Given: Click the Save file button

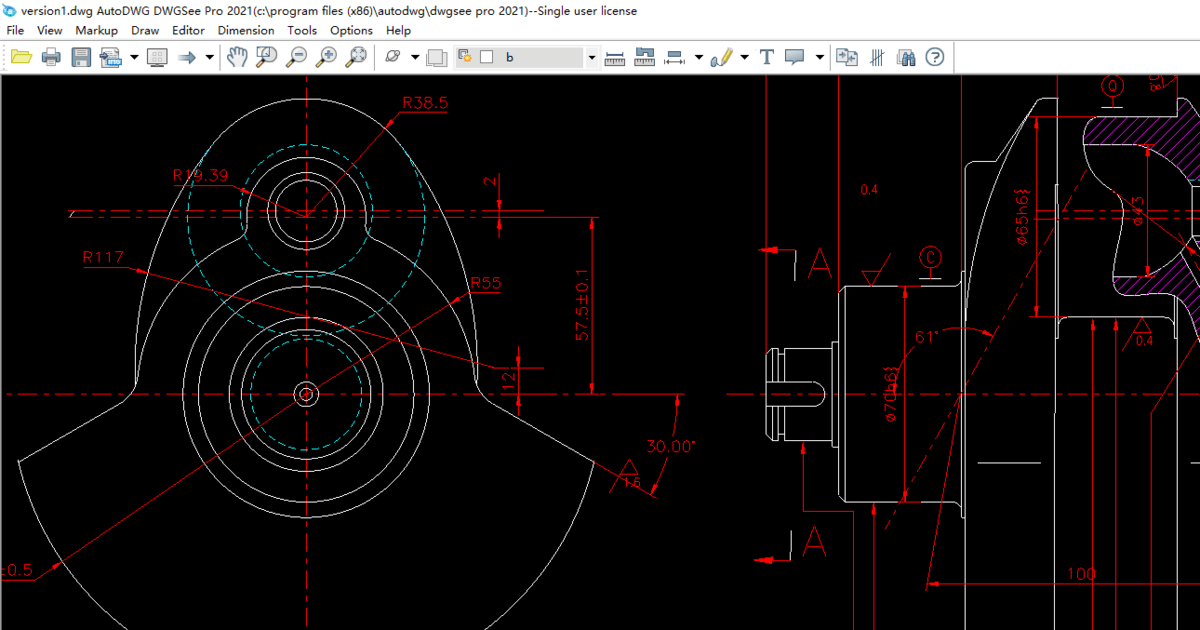Looking at the screenshot, I should coord(80,57).
